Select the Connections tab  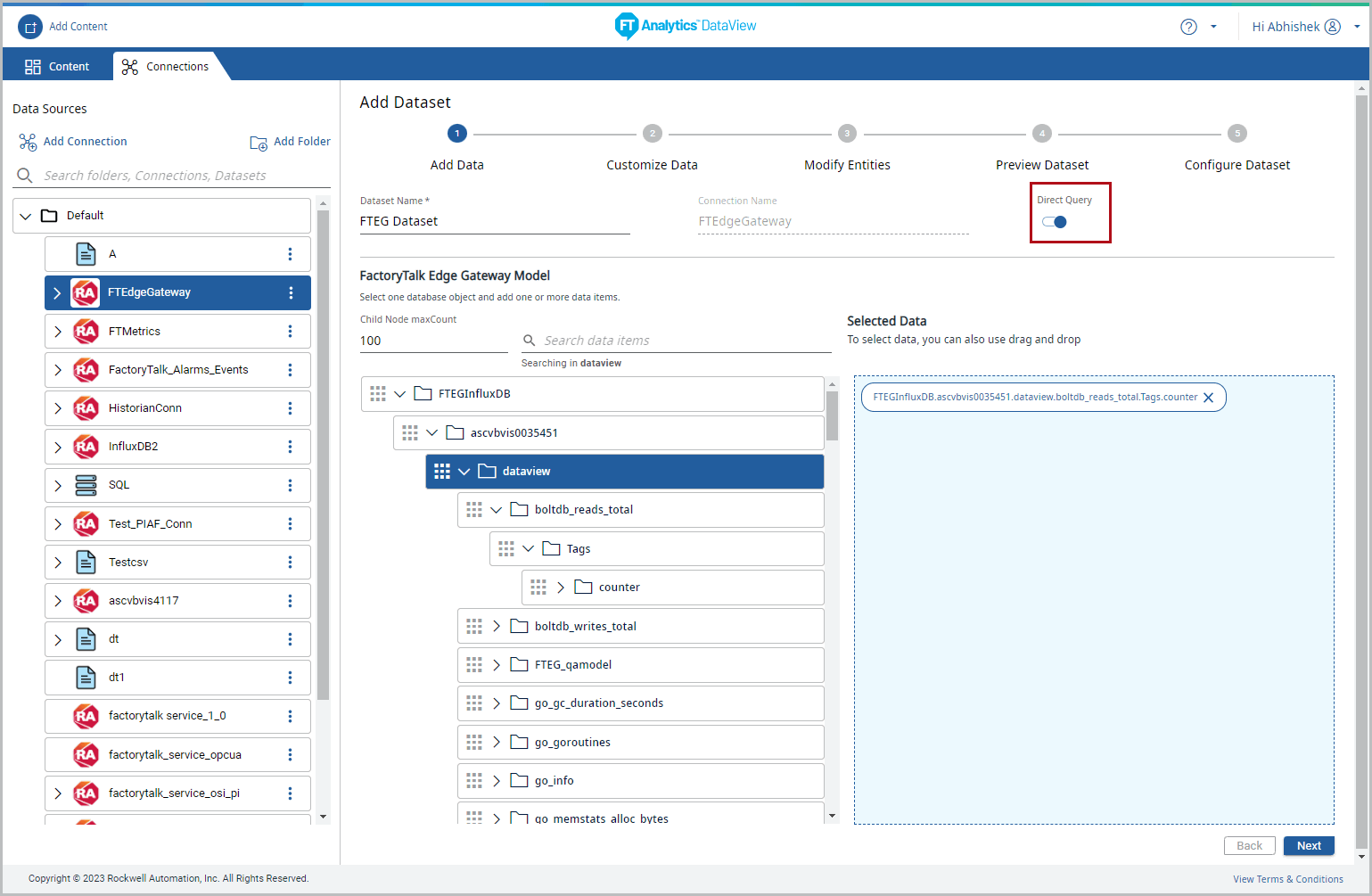166,67
